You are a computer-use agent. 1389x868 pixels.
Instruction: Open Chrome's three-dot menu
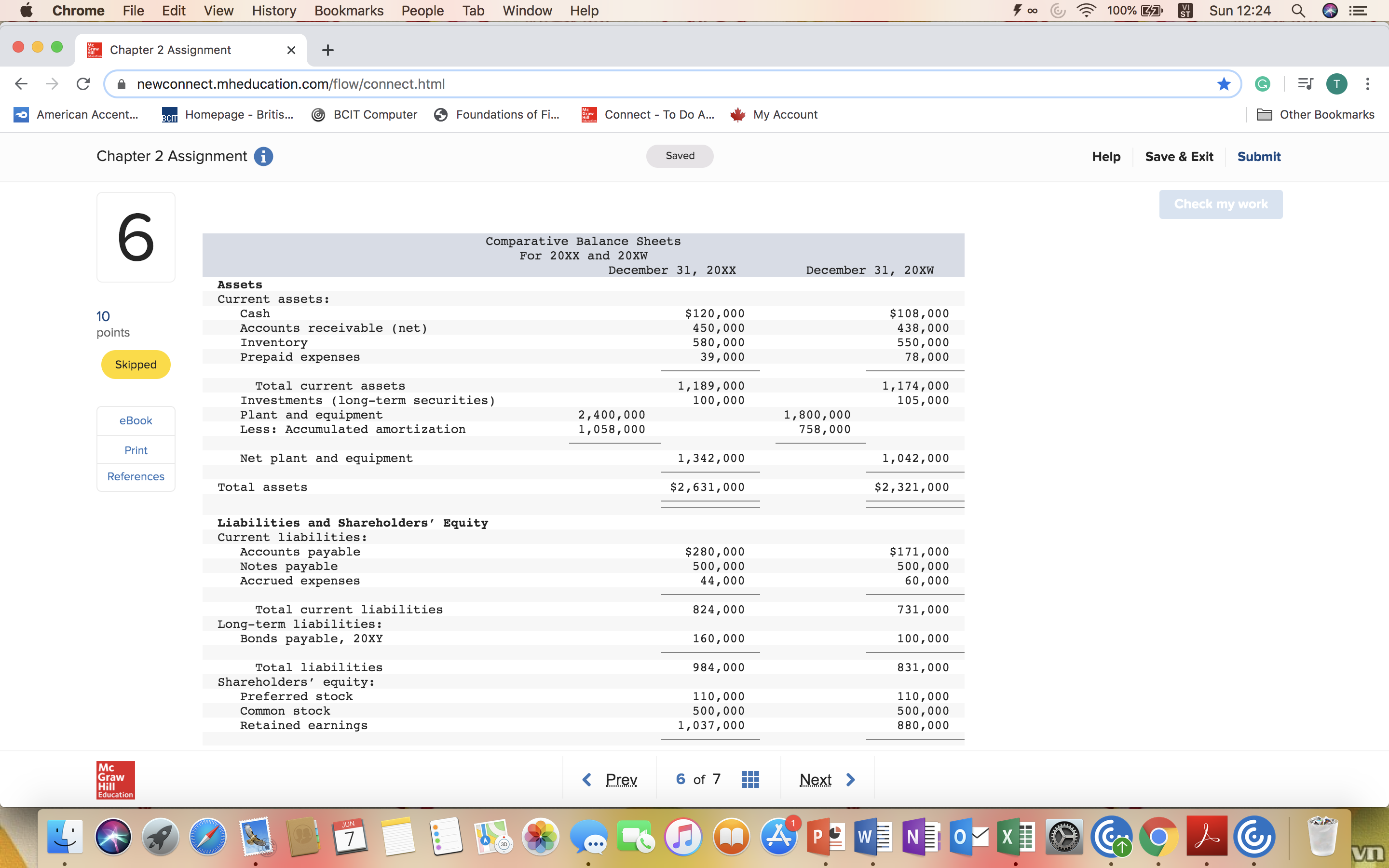(1368, 84)
